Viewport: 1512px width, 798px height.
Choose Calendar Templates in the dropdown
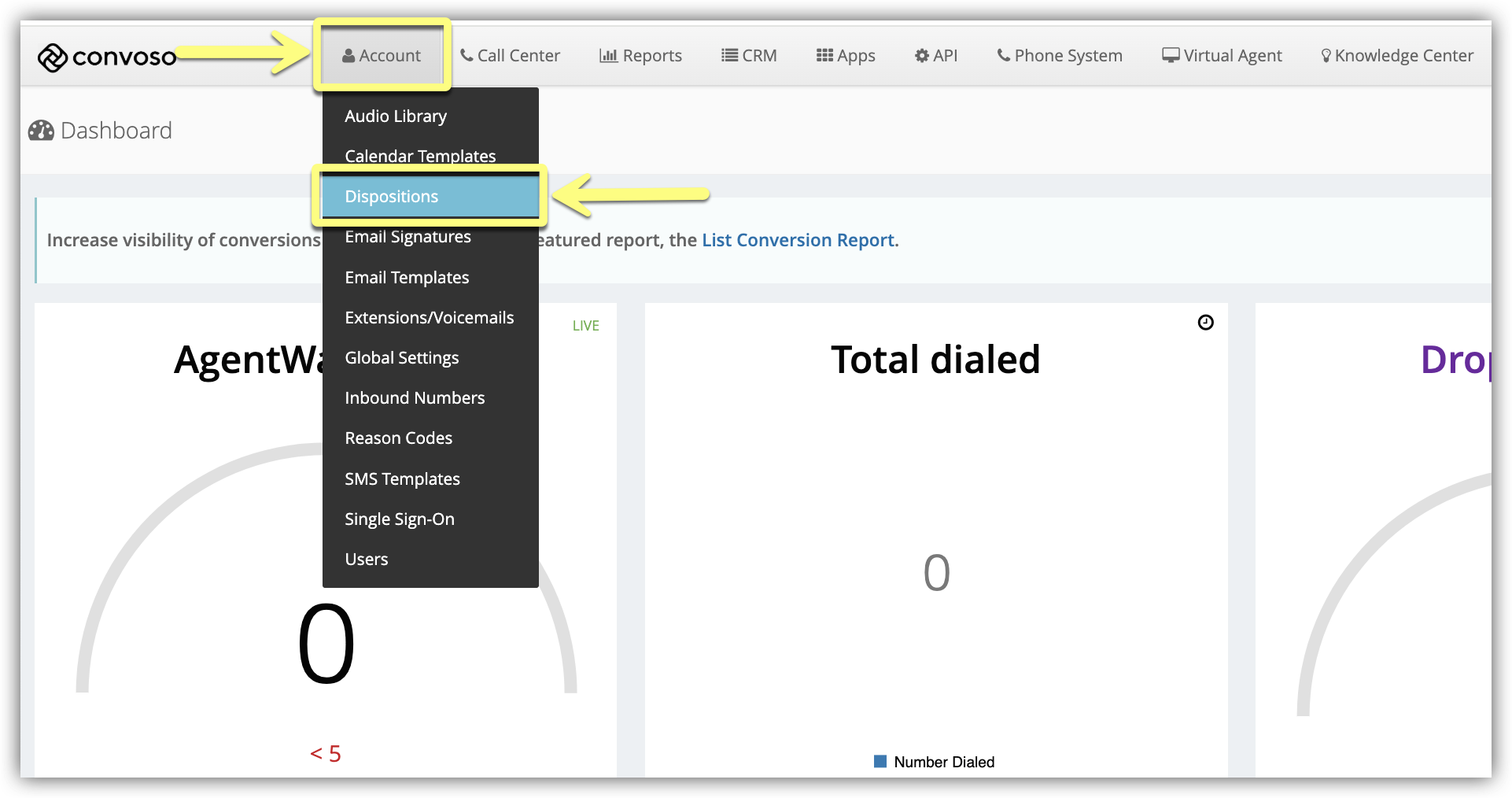(430, 156)
